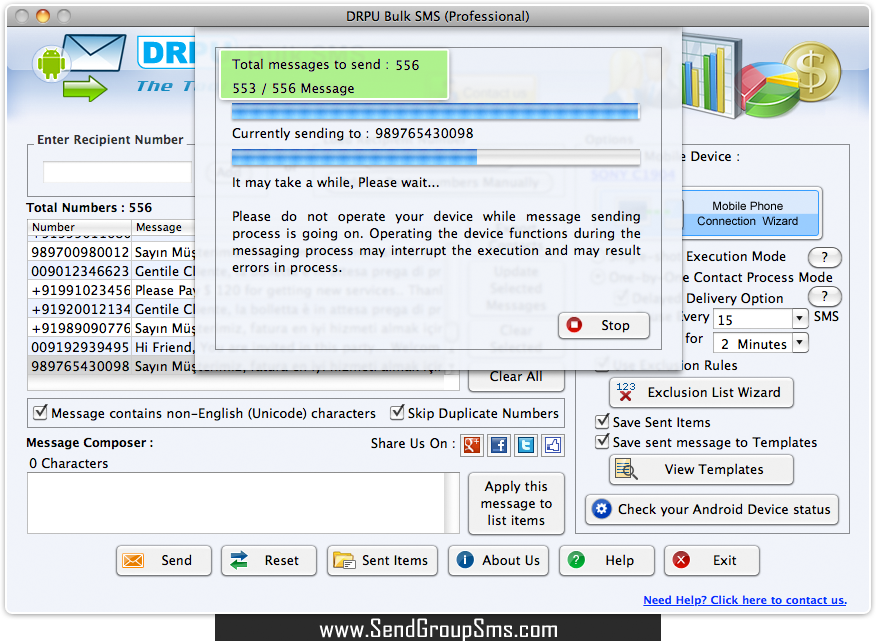Select row with number +91989090776
The image size is (876, 642).
point(112,328)
